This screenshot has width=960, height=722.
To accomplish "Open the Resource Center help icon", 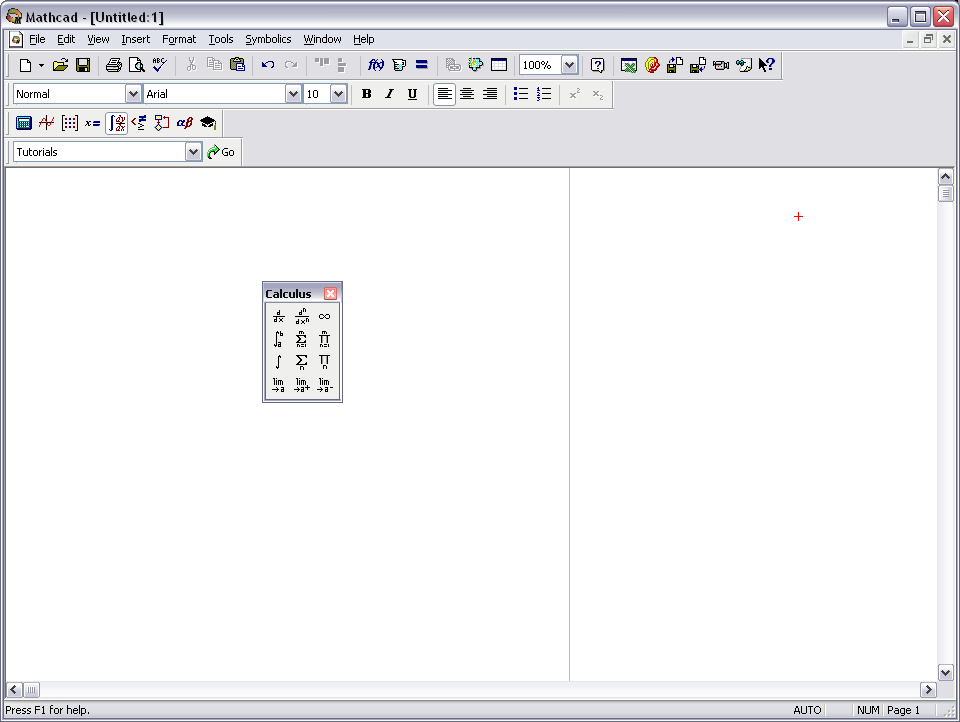I will tap(598, 65).
